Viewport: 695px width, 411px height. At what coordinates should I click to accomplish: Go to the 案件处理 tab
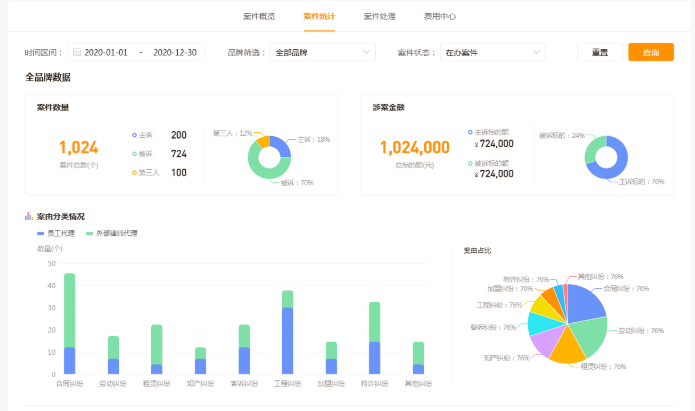click(x=380, y=17)
